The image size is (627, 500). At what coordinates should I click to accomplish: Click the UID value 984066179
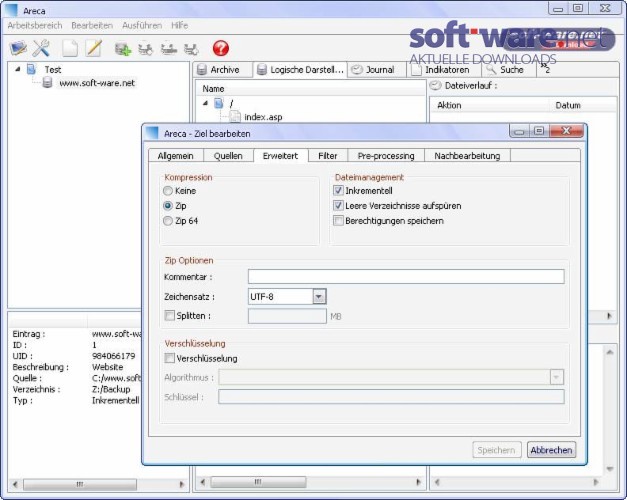tap(114, 356)
